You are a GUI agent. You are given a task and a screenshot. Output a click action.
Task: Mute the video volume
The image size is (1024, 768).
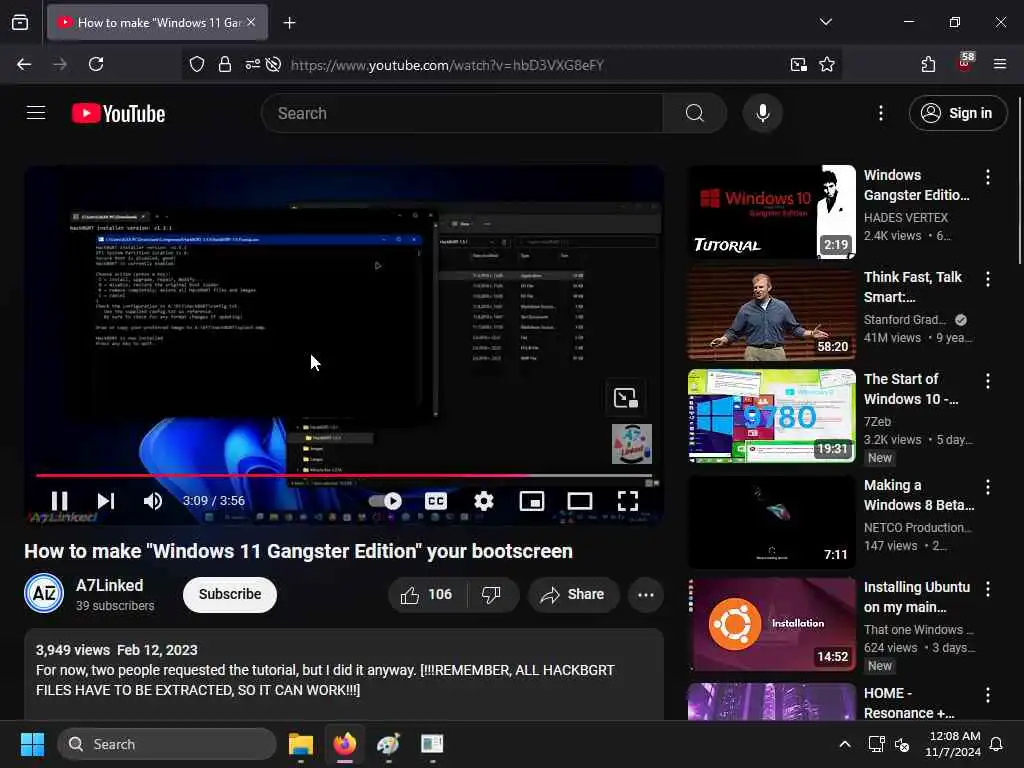153,501
